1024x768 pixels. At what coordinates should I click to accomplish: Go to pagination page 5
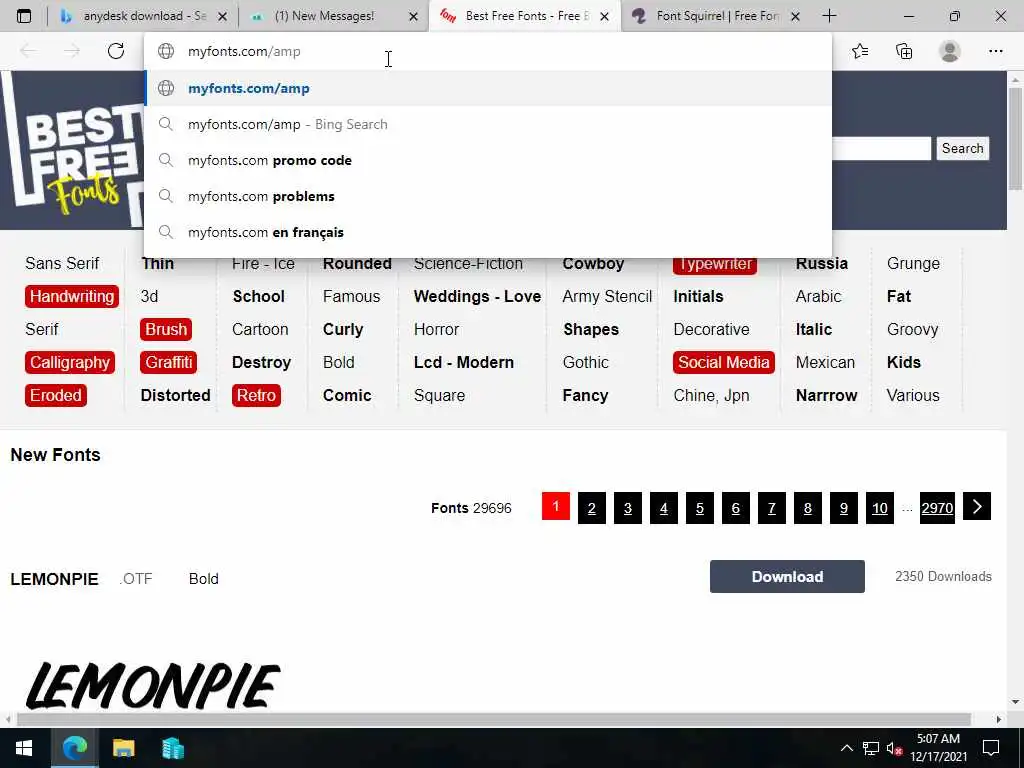click(699, 508)
